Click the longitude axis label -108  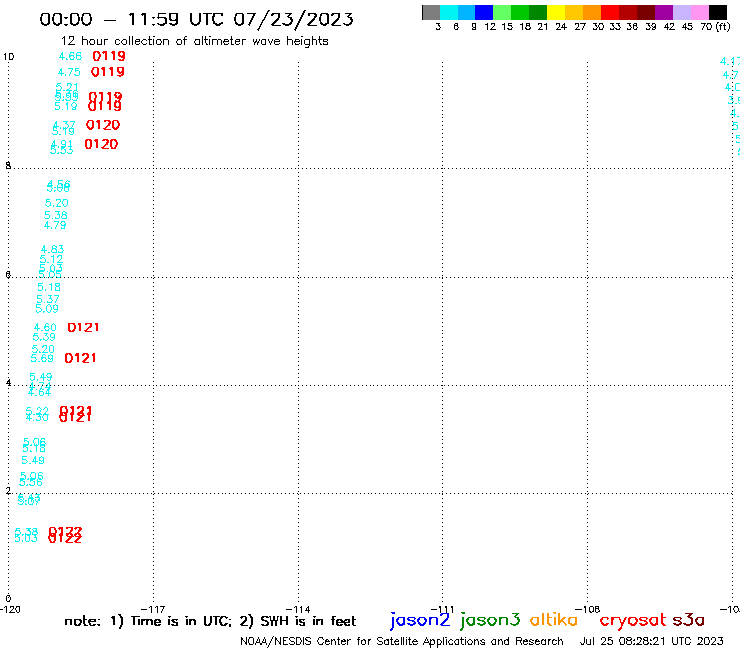587,609
